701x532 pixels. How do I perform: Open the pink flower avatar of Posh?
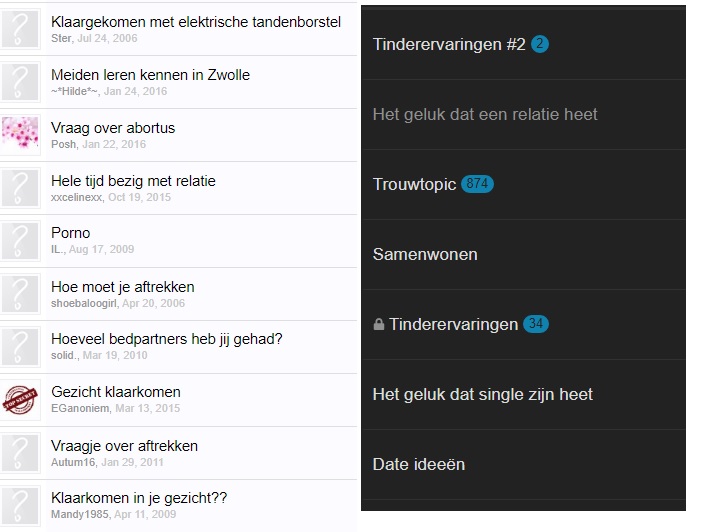[x=20, y=133]
